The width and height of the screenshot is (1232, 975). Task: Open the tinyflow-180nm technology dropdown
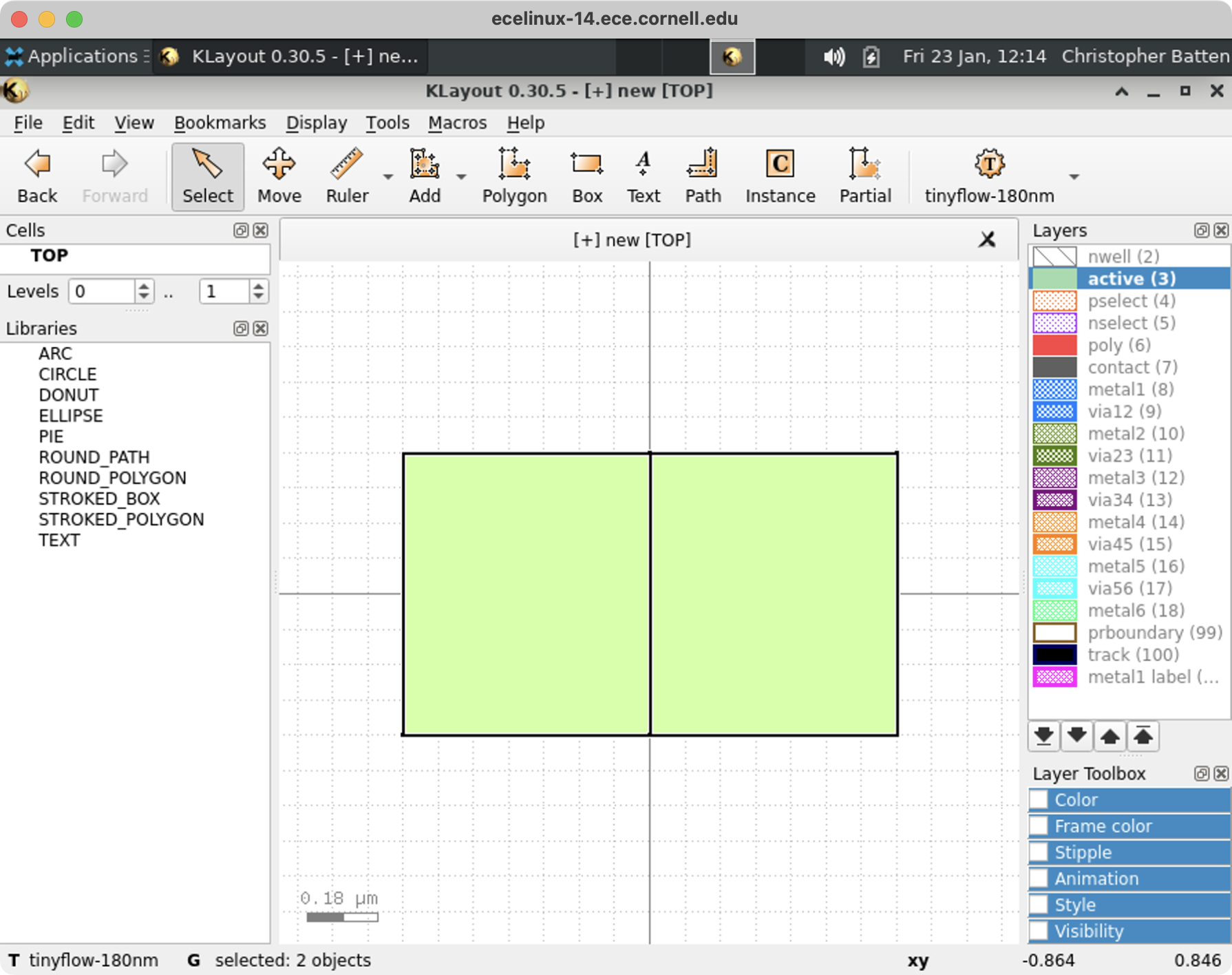point(1074,177)
